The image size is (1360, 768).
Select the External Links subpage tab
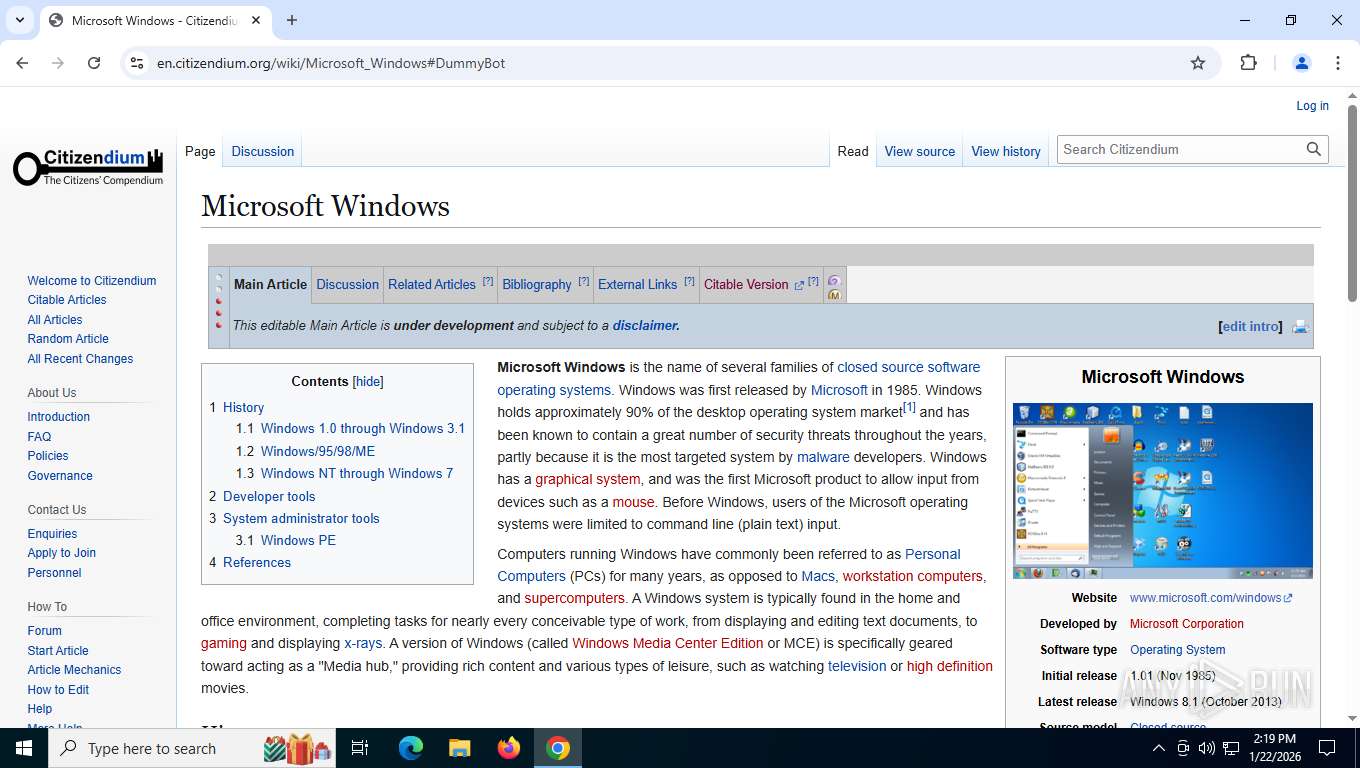(x=638, y=284)
